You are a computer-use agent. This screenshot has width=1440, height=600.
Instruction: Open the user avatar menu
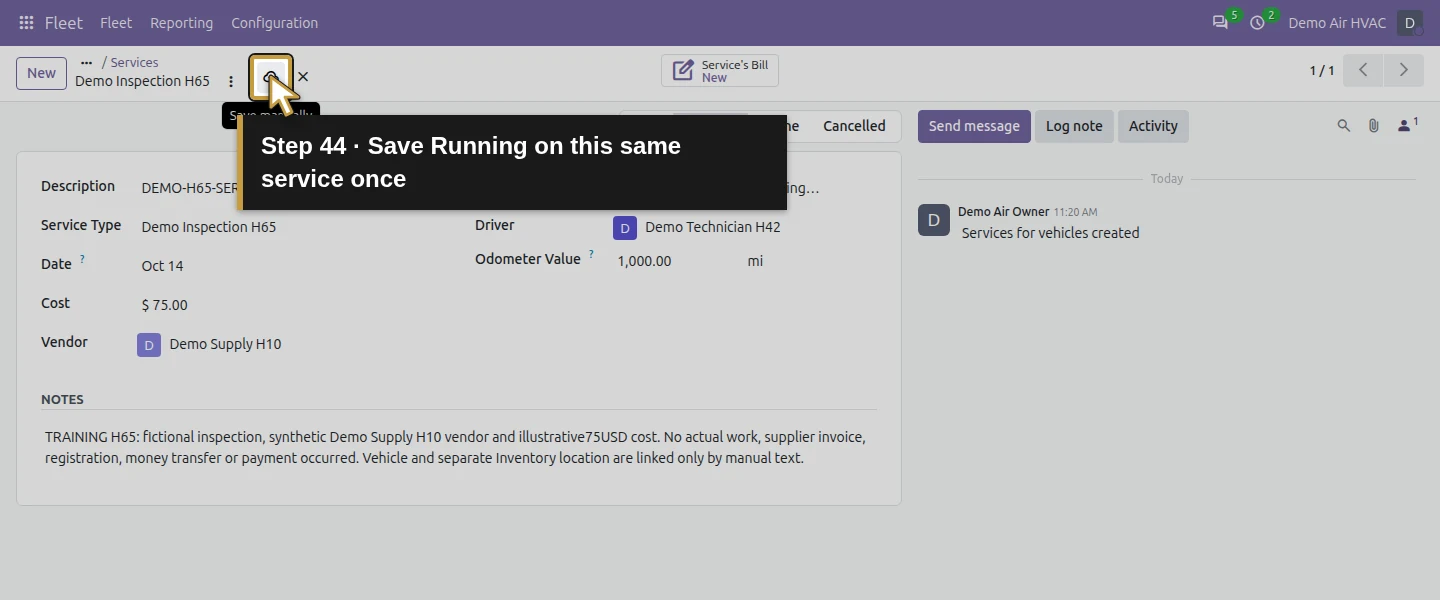coord(1410,23)
